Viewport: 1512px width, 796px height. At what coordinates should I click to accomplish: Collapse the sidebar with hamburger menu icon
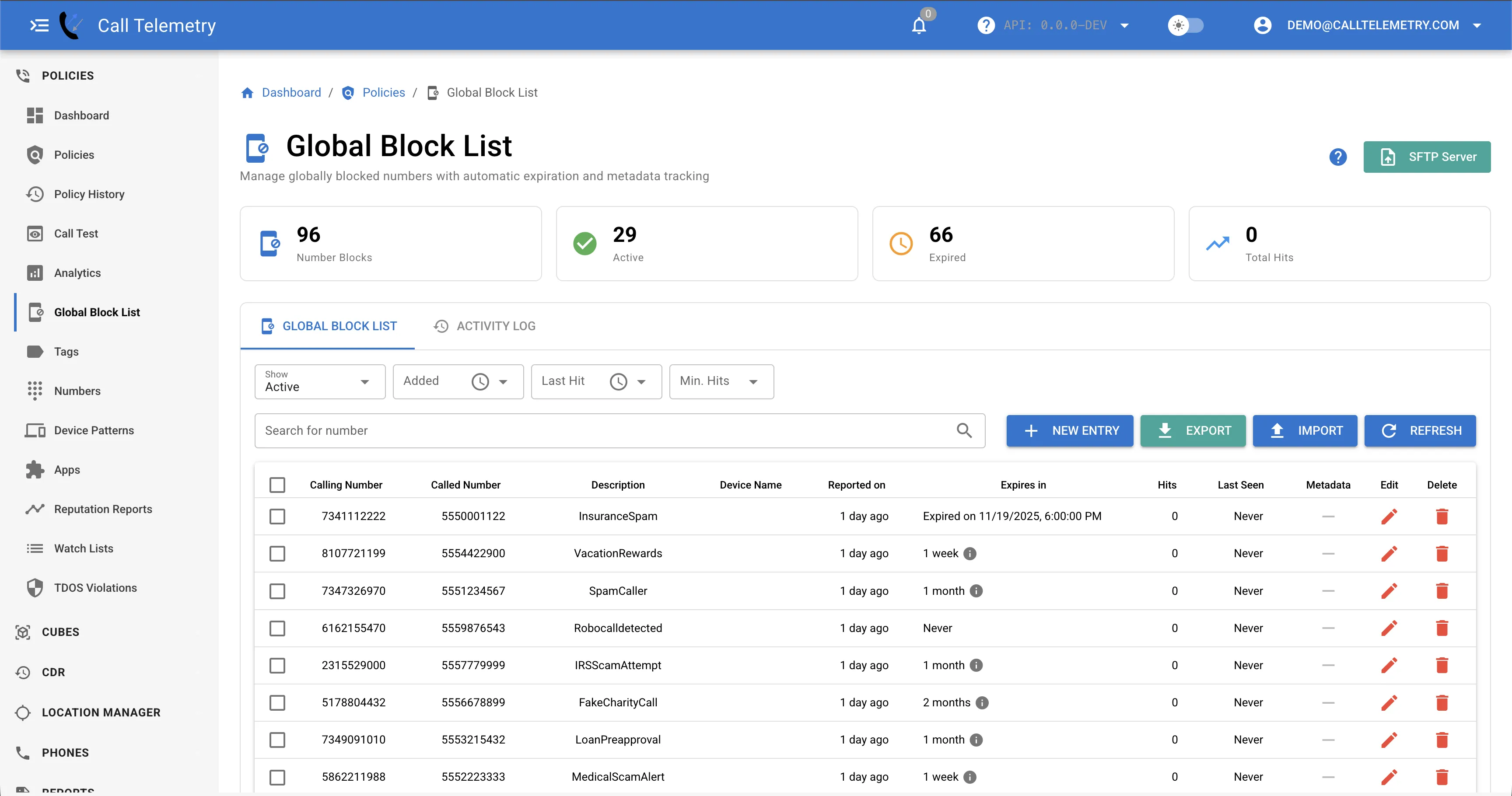tap(39, 25)
